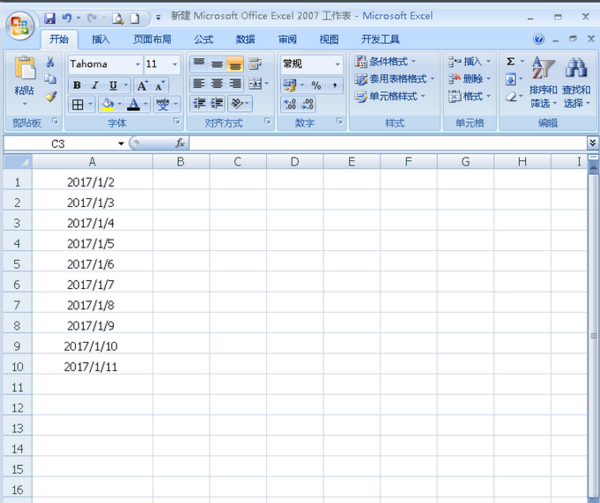Viewport: 600px width, 503px height.
Task: Apply the comma style
Action: pyautogui.click(x=334, y=85)
